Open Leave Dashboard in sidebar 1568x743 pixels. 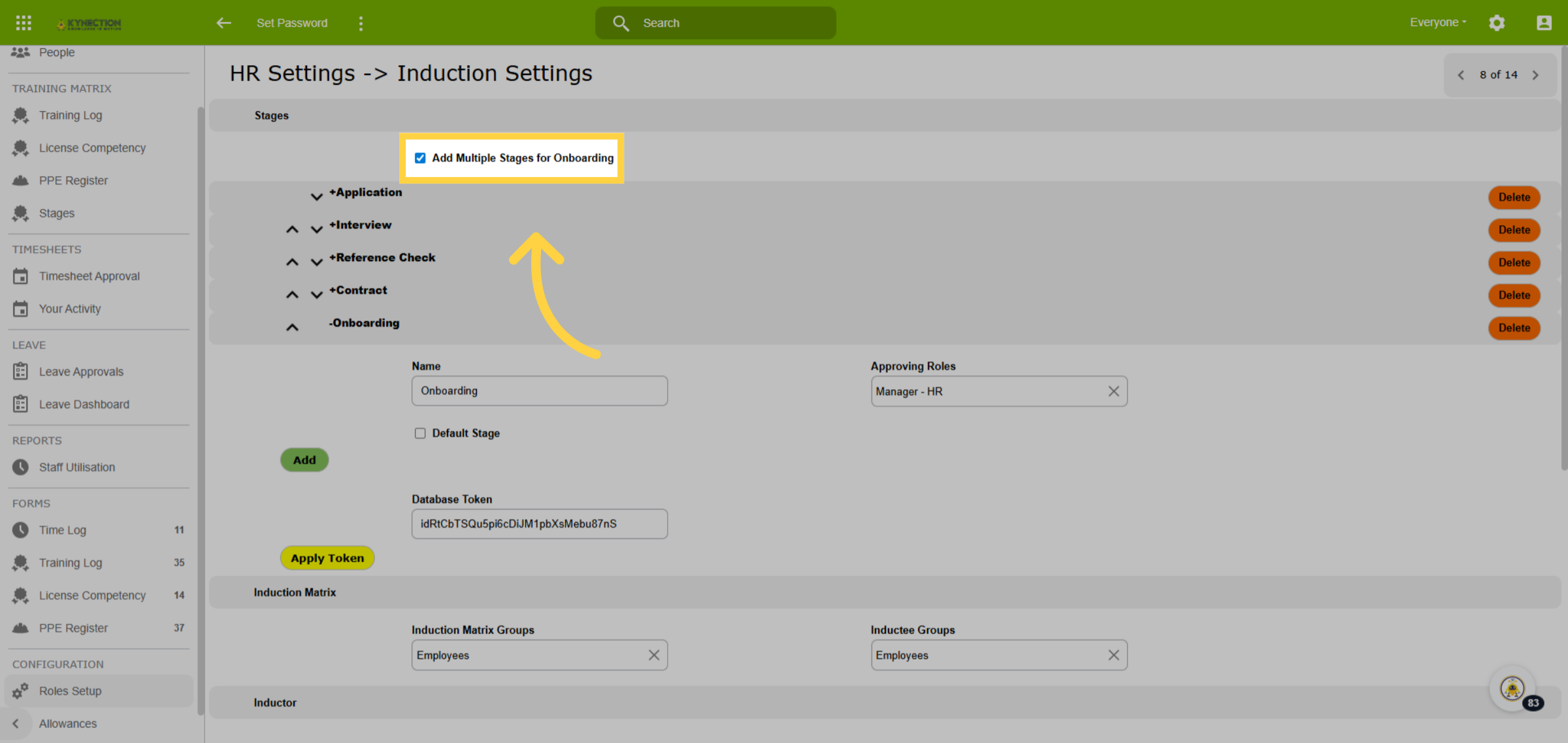[84, 404]
